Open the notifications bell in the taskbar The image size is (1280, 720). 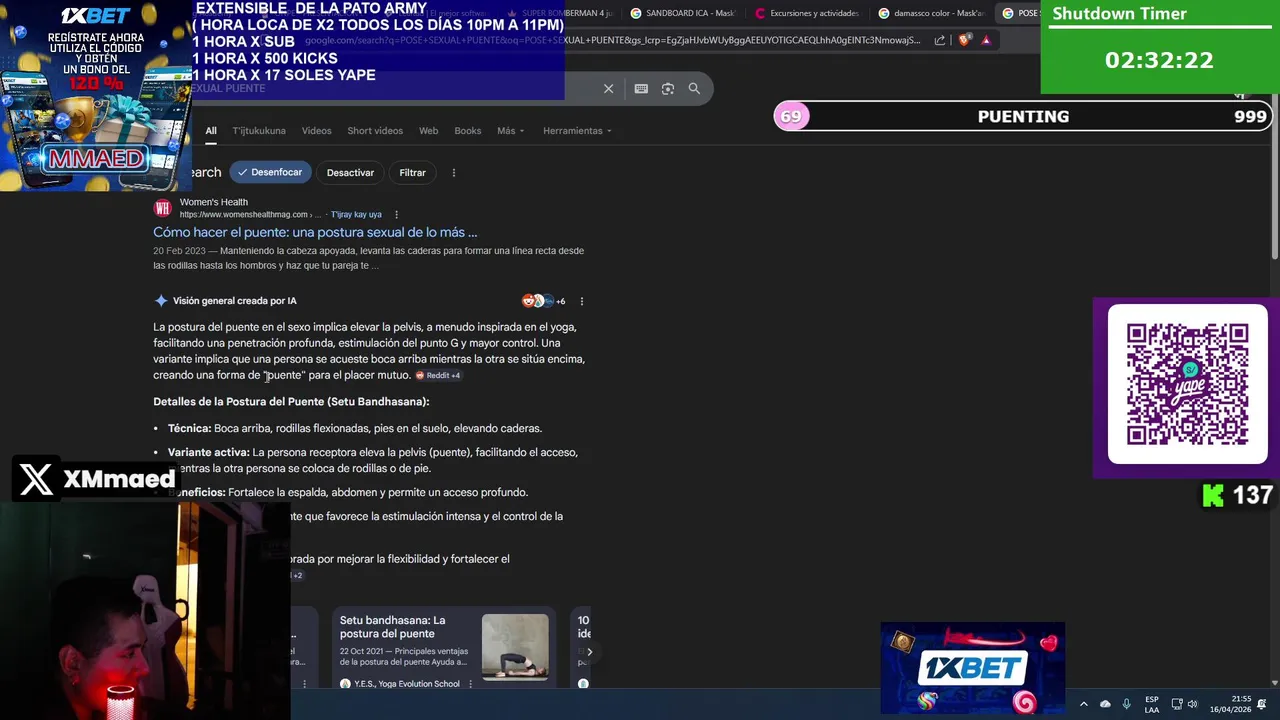(1261, 704)
